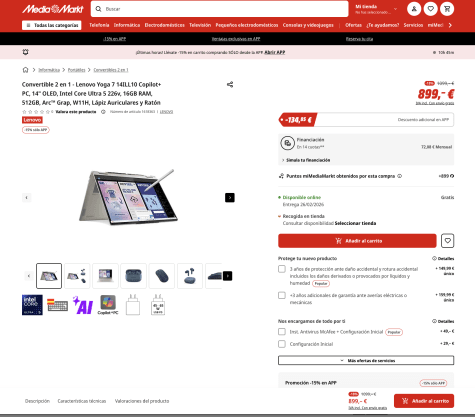Check 3 años de protección accidental option
This screenshot has width=475, height=417.
282,269
